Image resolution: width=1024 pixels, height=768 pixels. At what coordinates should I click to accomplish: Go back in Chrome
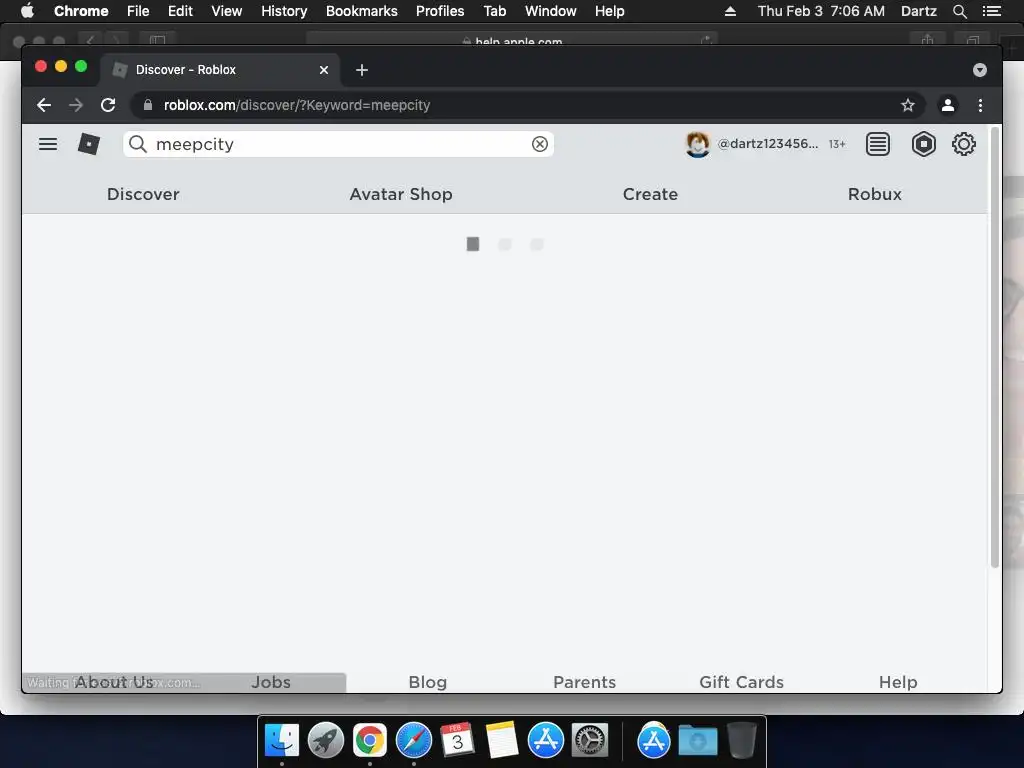[x=44, y=105]
